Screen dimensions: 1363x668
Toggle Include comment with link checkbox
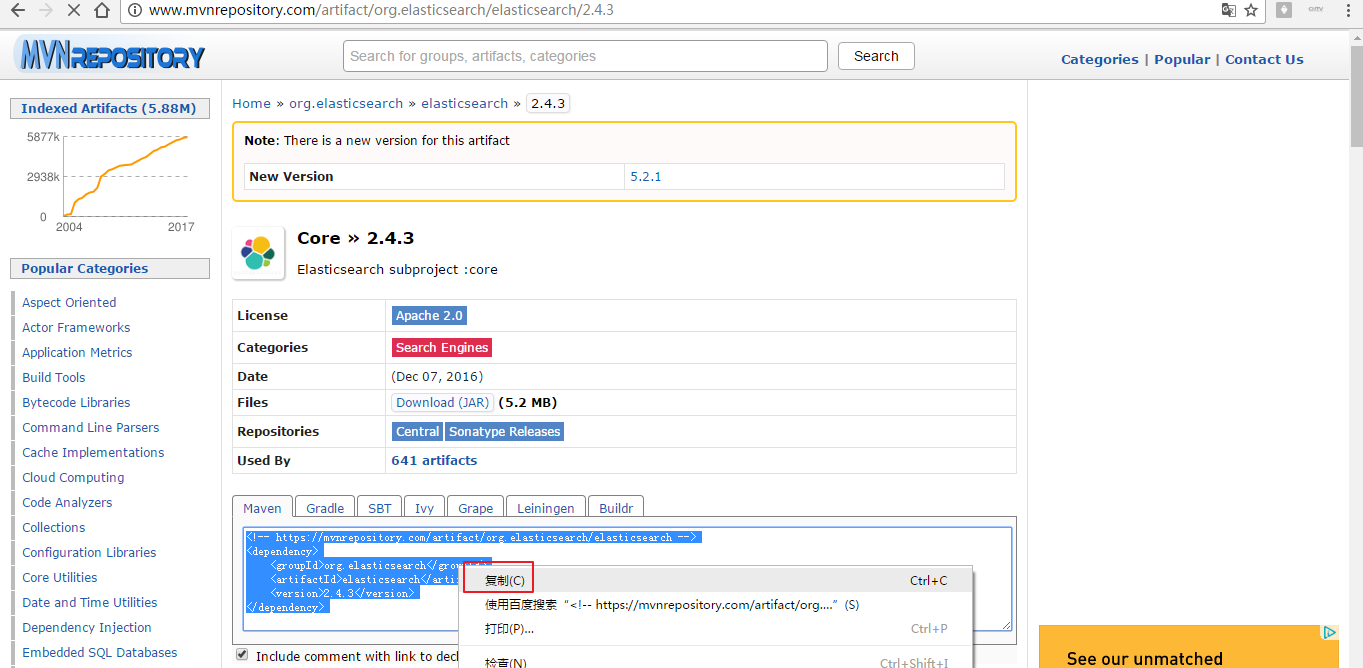coord(242,655)
